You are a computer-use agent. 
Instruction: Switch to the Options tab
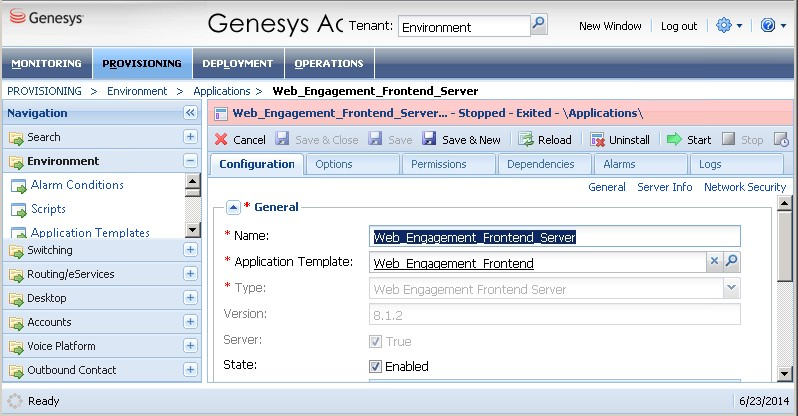pyautogui.click(x=352, y=164)
